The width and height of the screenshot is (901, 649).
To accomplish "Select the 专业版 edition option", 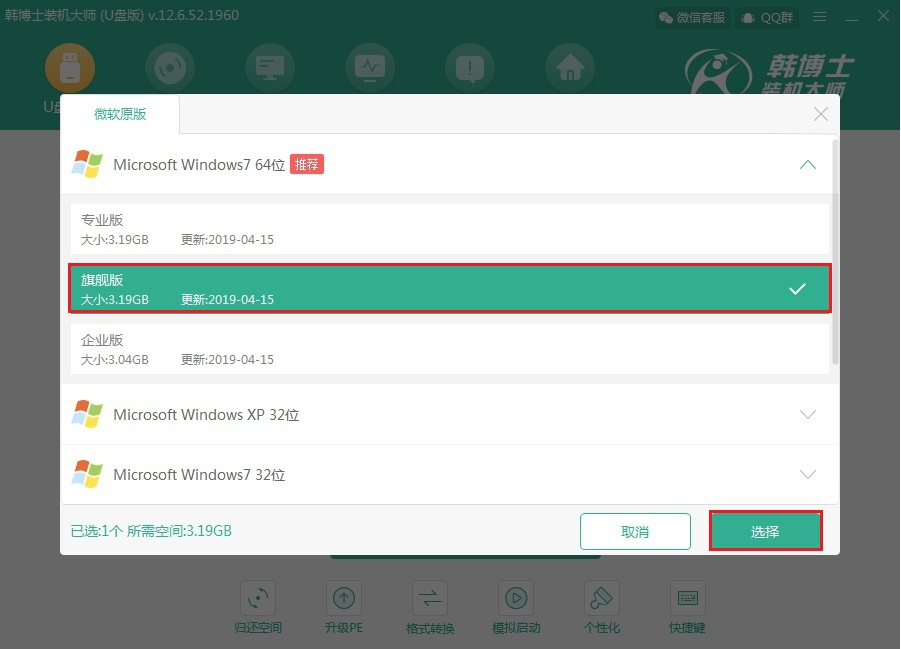I will [450, 229].
